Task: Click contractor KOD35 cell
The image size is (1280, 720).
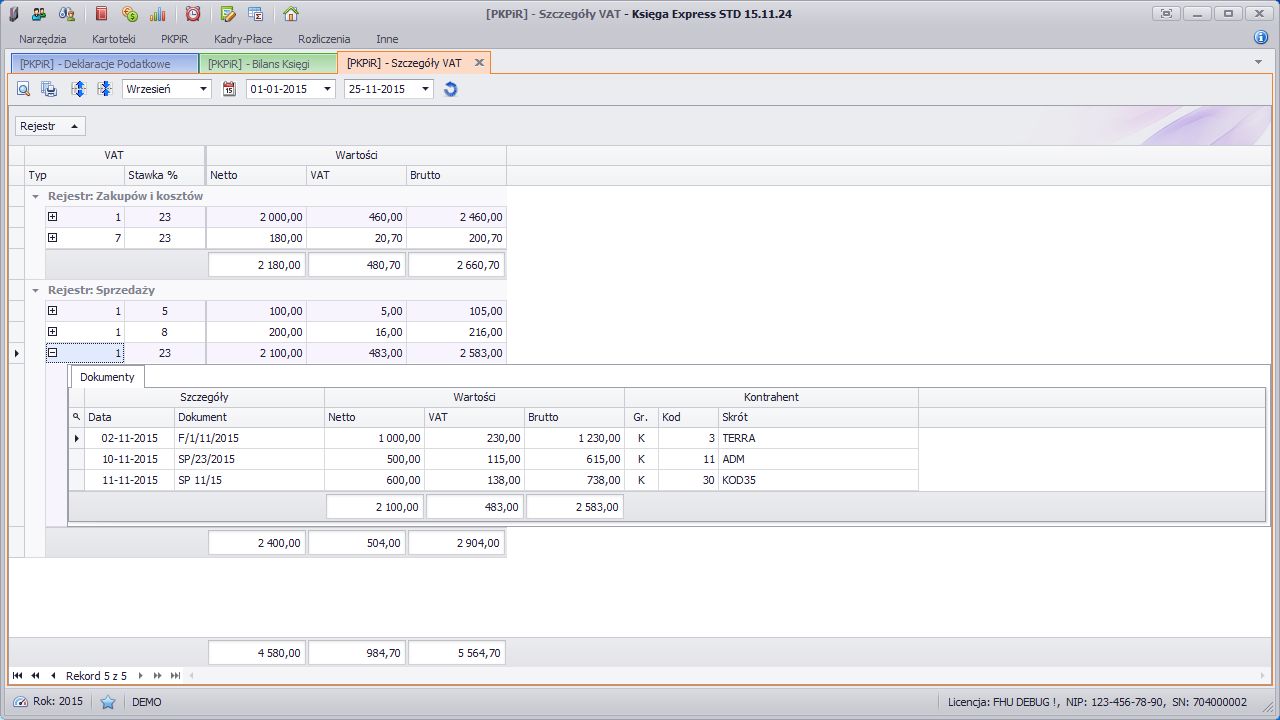Action: (818, 480)
